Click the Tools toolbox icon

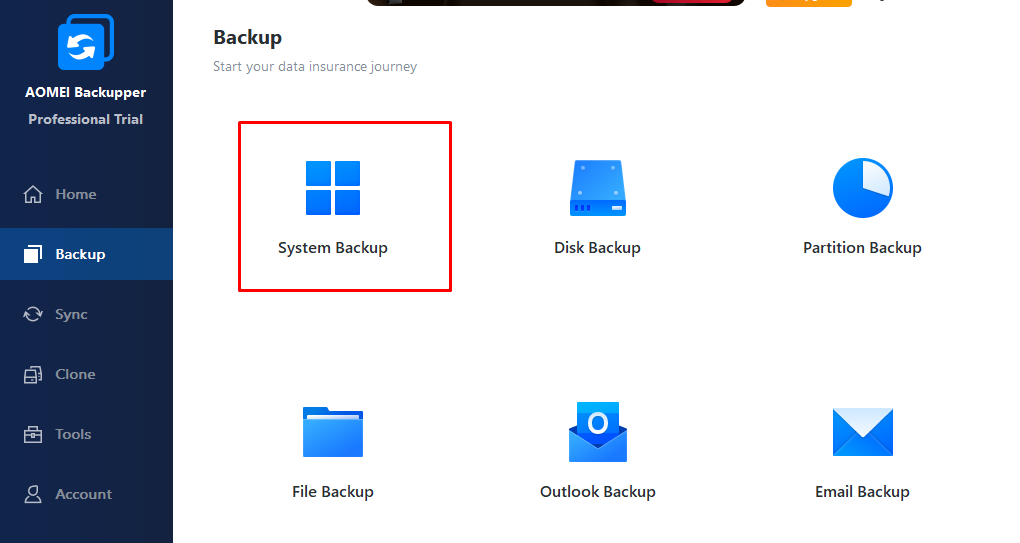[x=33, y=434]
